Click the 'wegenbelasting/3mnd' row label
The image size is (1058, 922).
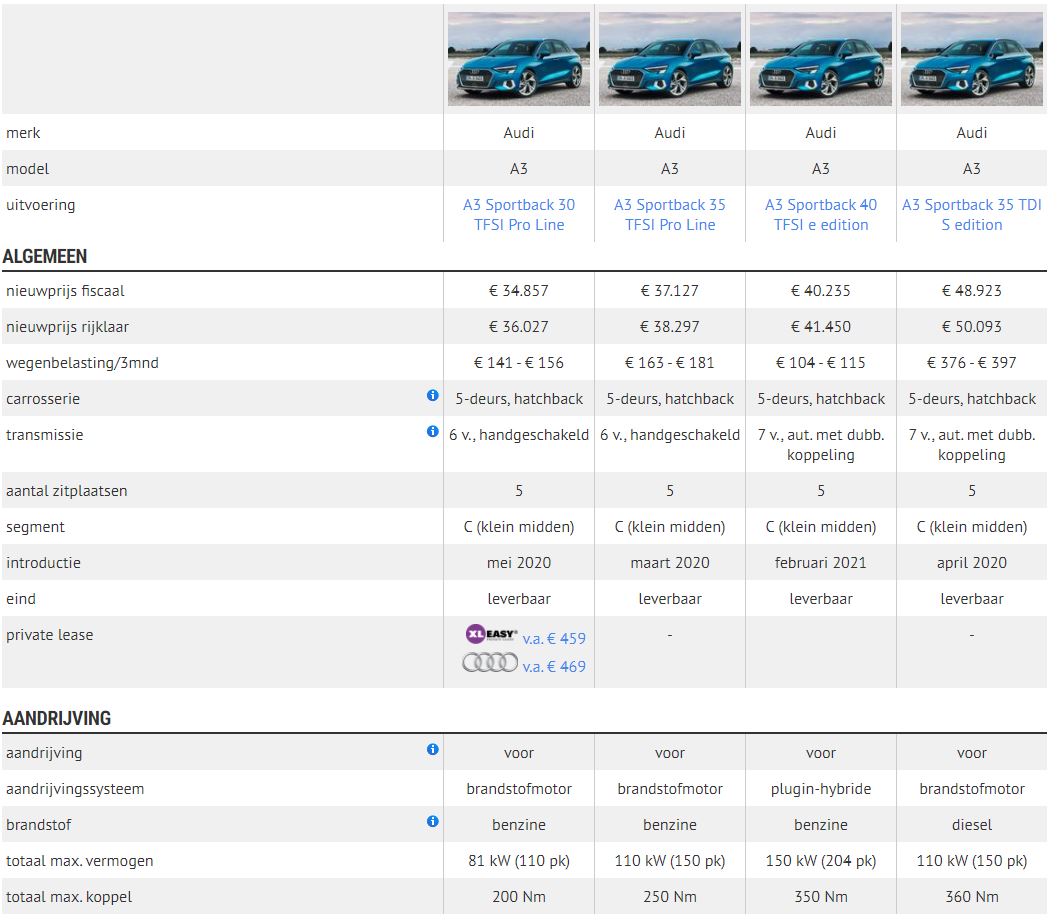tap(82, 363)
